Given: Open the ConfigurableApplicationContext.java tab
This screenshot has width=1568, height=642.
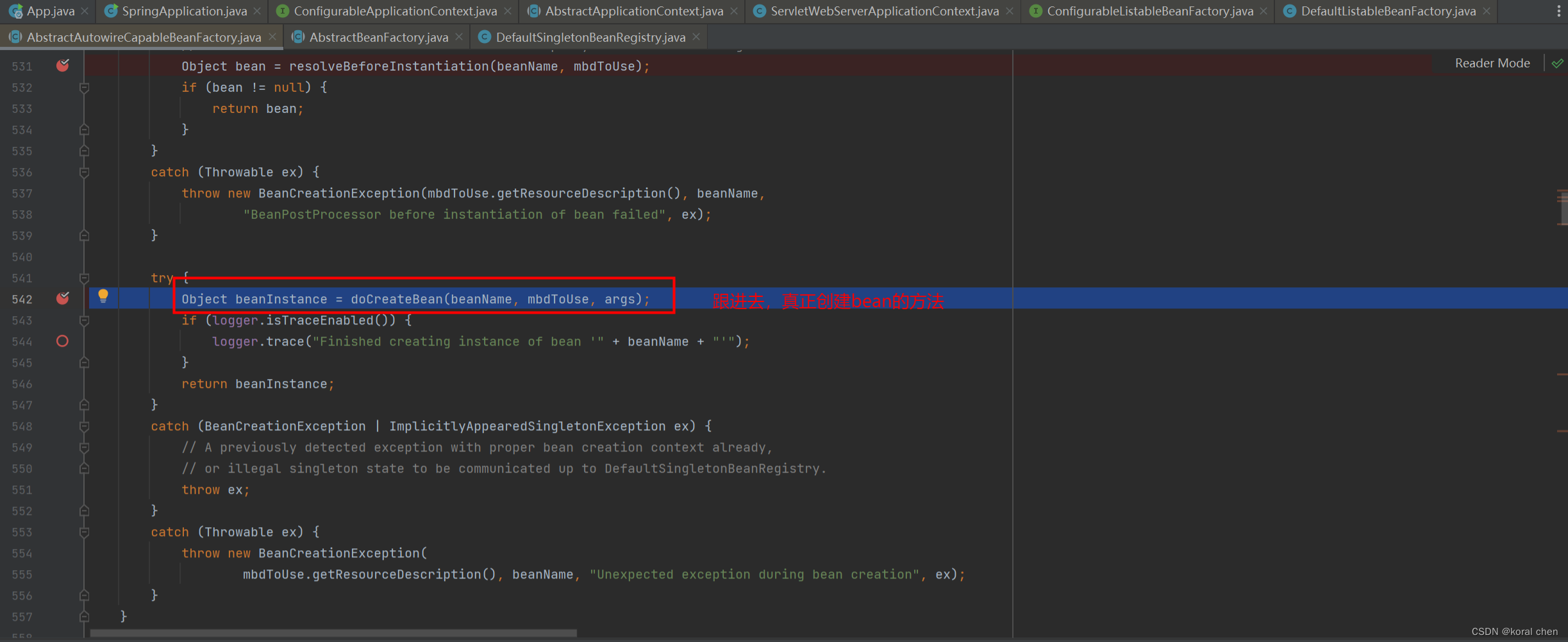Looking at the screenshot, I should [x=395, y=11].
